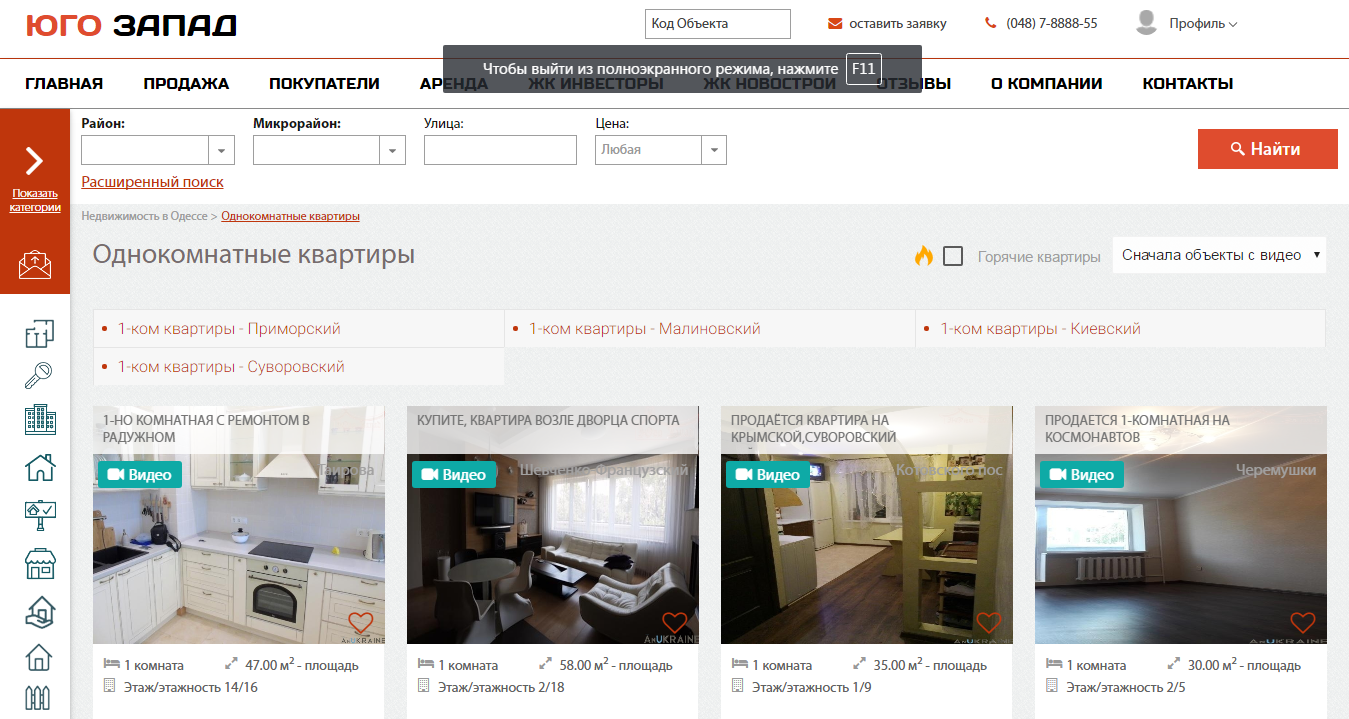Open the multi-story building category icon

tap(39, 420)
